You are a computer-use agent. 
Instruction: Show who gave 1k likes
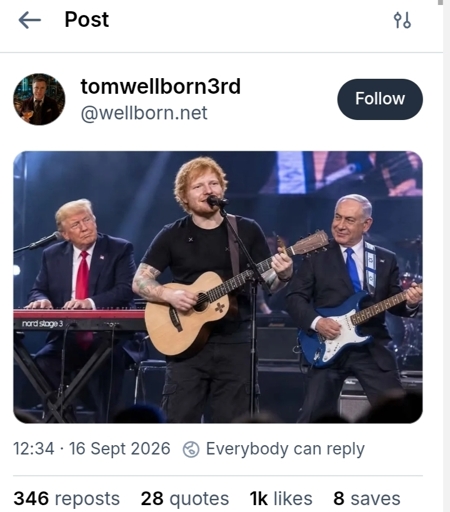pos(281,498)
